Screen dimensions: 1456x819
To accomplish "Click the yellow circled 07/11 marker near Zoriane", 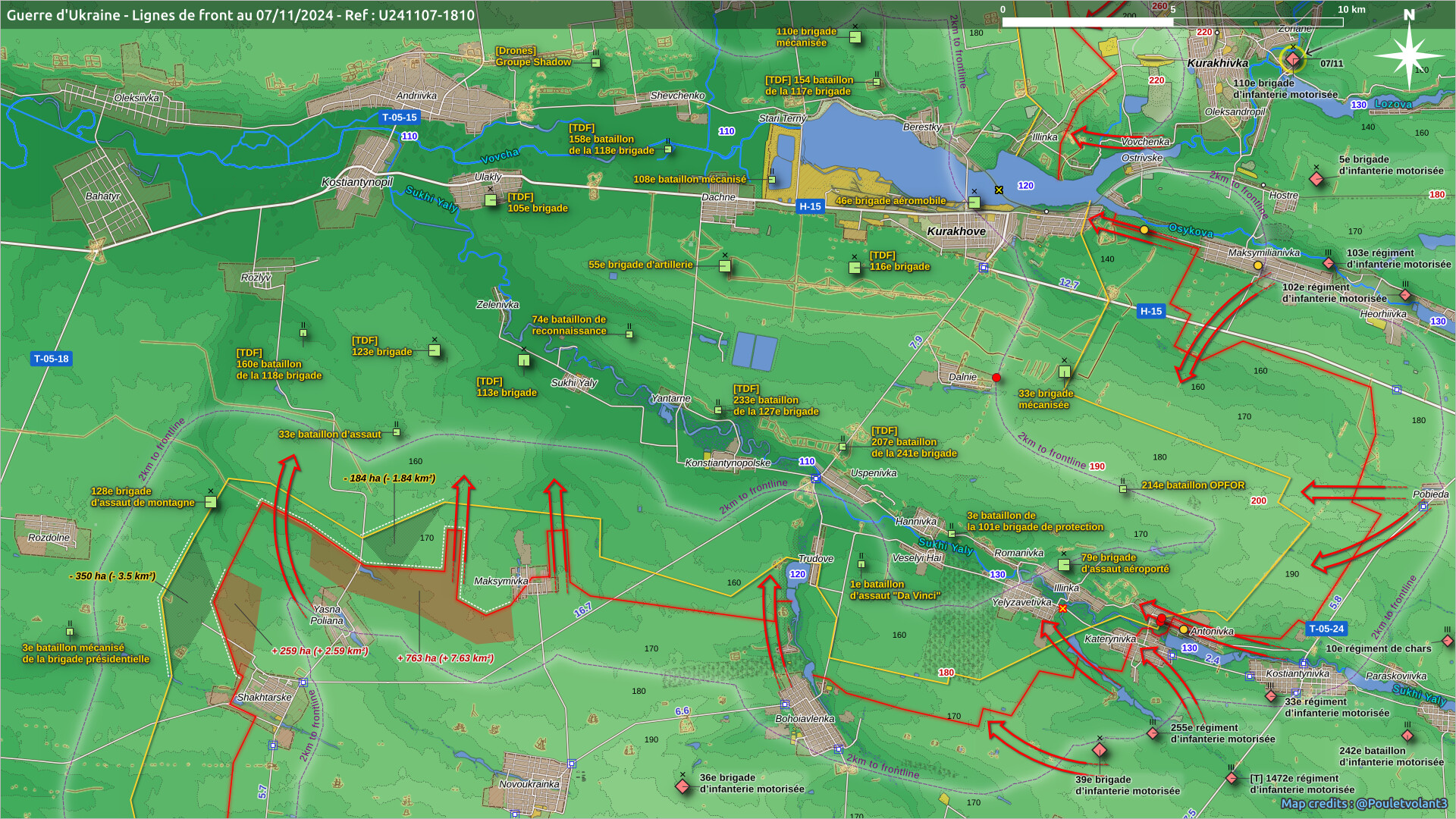I will [x=1293, y=59].
